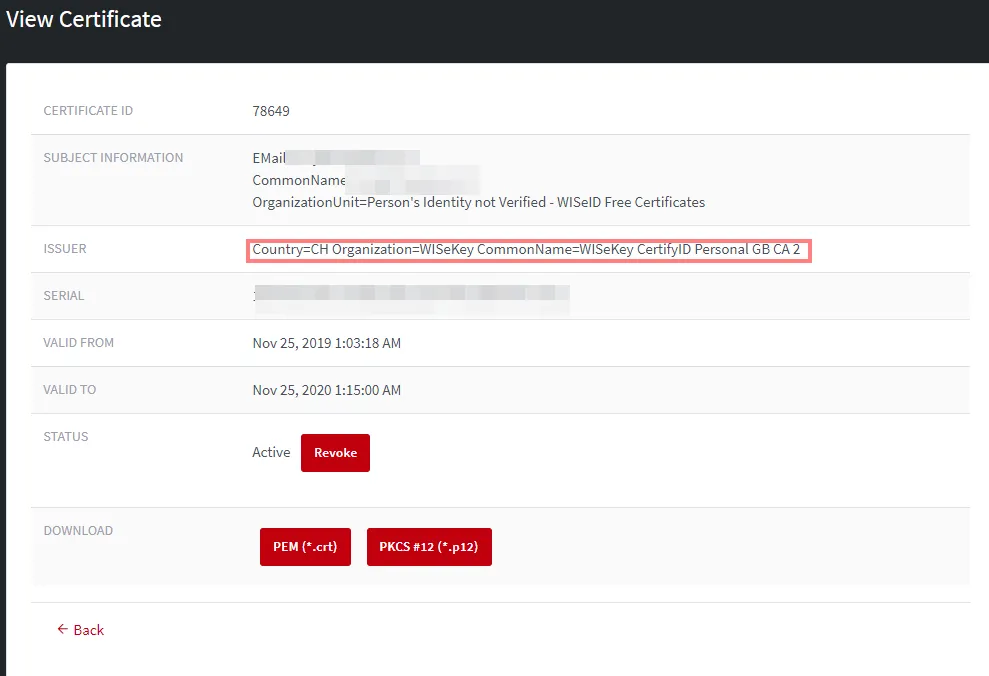This screenshot has height=676, width=989.
Task: Click the blurred serial number value
Action: pyautogui.click(x=411, y=298)
